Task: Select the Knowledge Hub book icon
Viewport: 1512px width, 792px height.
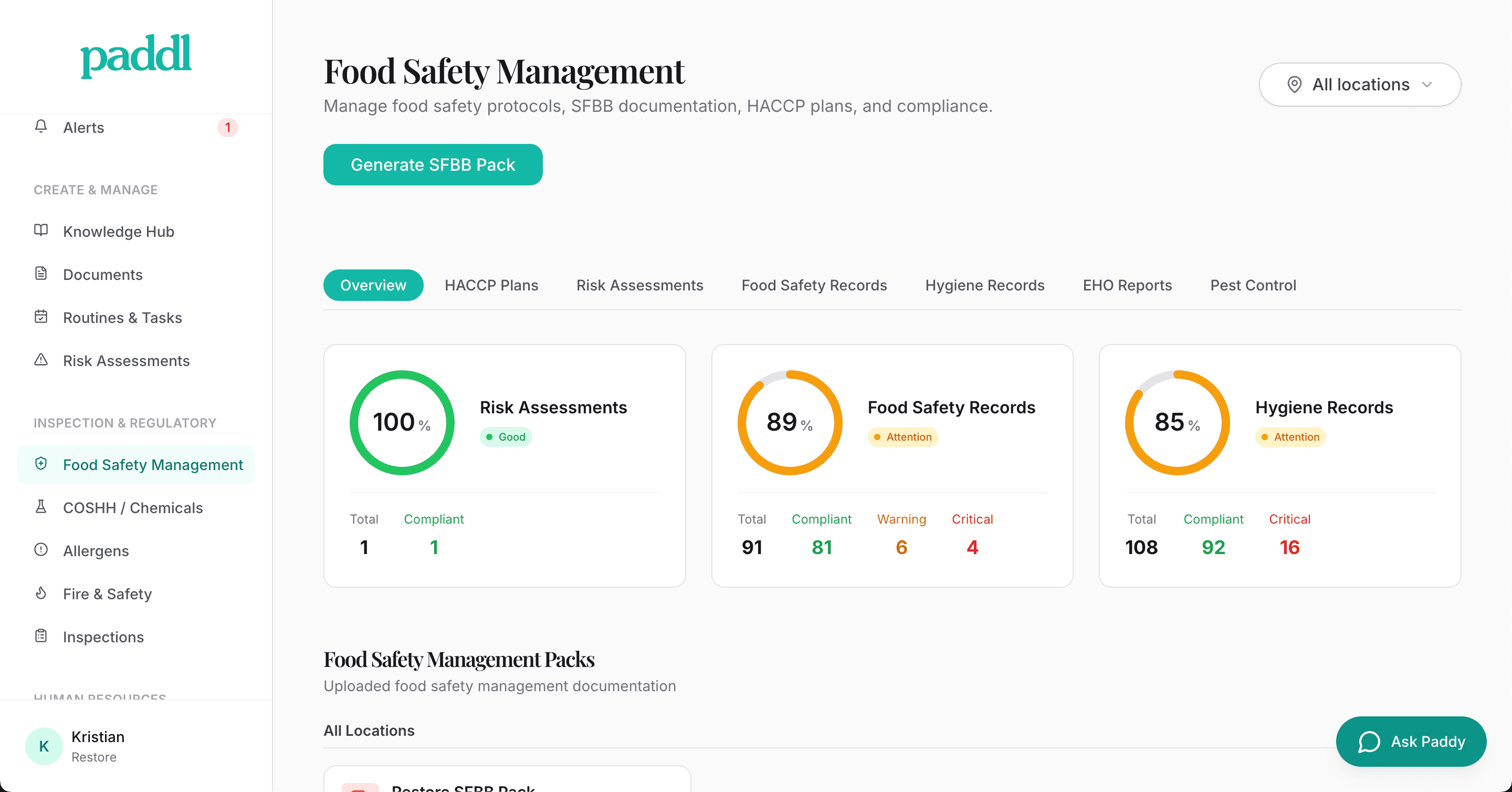Action: [x=40, y=231]
